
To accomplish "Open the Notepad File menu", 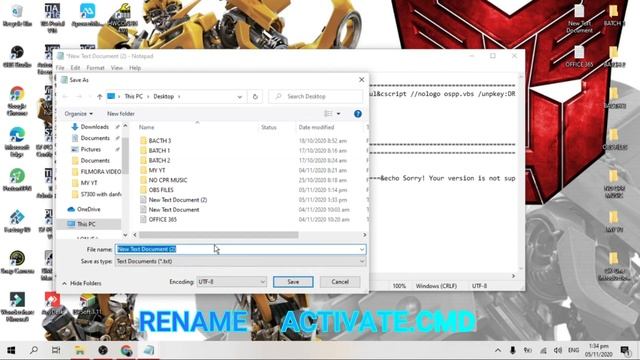I will tap(60, 68).
